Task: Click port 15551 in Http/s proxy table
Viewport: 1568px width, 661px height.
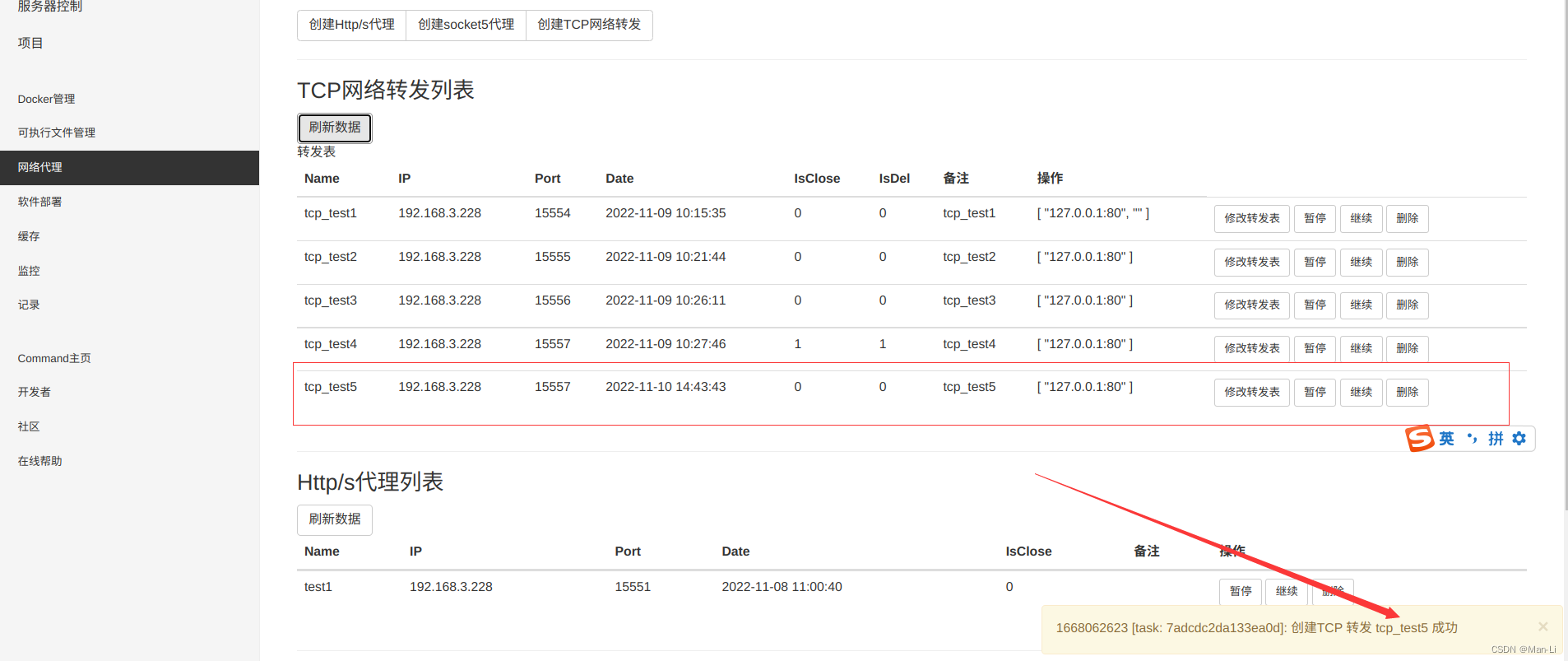Action: point(633,587)
